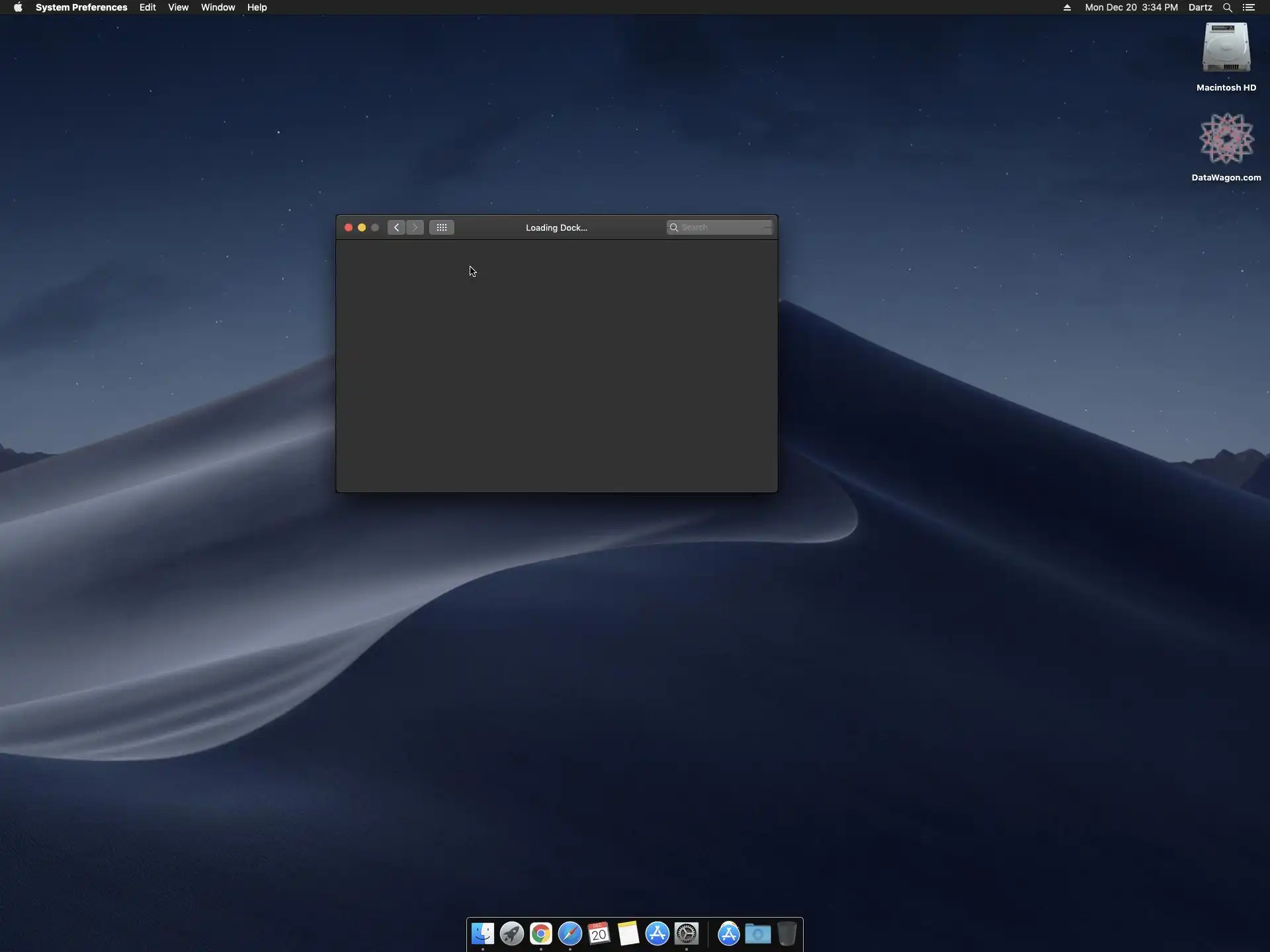The height and width of the screenshot is (952, 1270).
Task: Open Calendar showing 20 in Dock
Action: pyautogui.click(x=599, y=933)
